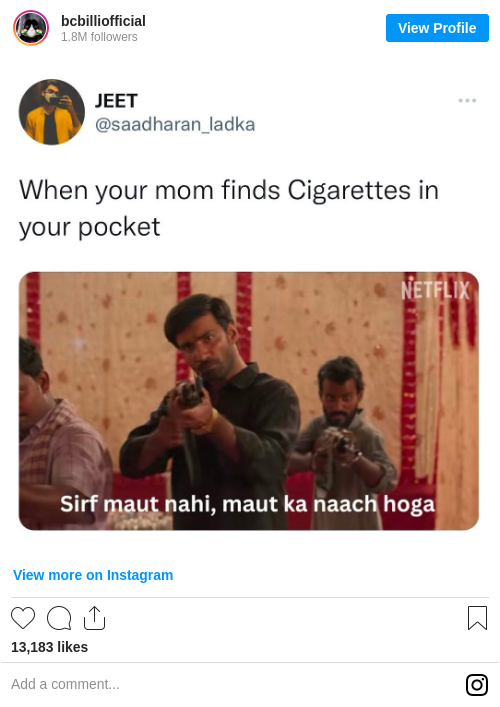Open the Netflix meme image
The image size is (500, 707).
click(x=249, y=401)
